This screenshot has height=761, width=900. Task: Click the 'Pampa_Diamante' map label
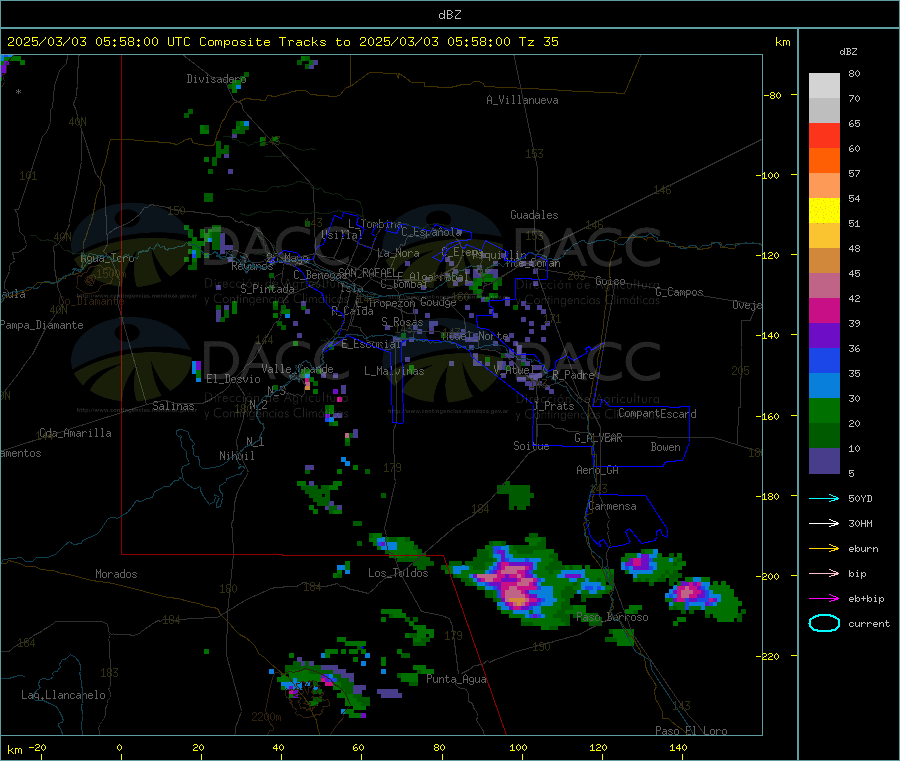[42, 325]
